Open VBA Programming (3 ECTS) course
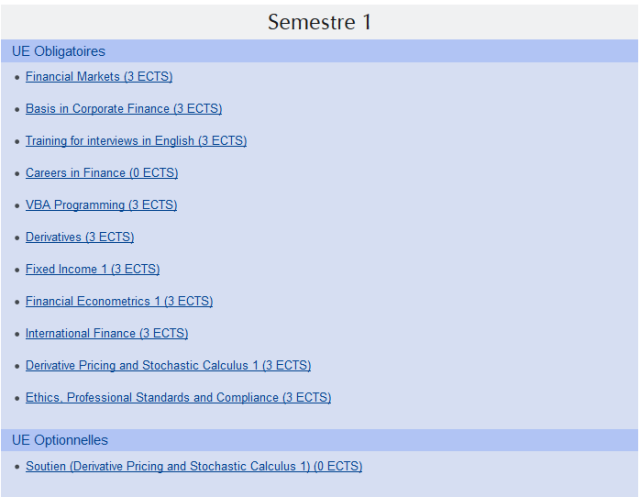 [101, 205]
